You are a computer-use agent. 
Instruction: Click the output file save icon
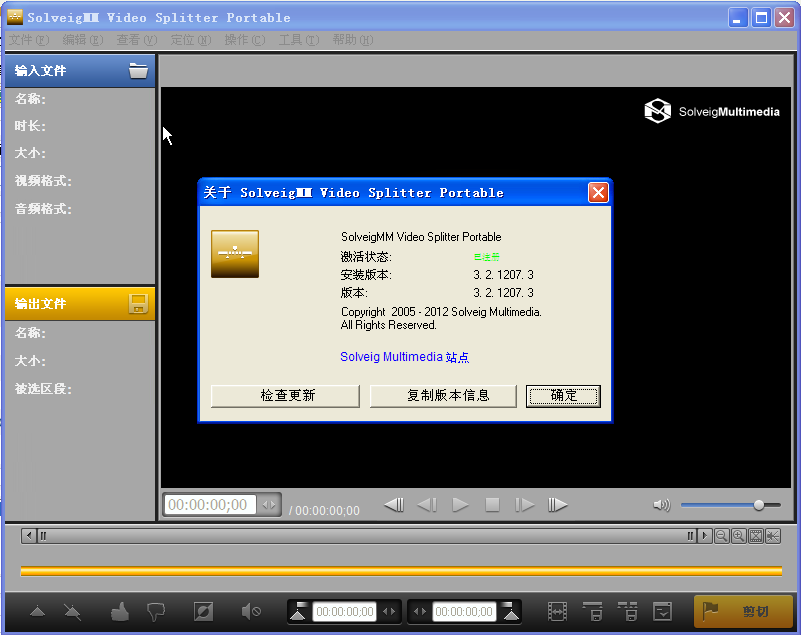point(139,303)
